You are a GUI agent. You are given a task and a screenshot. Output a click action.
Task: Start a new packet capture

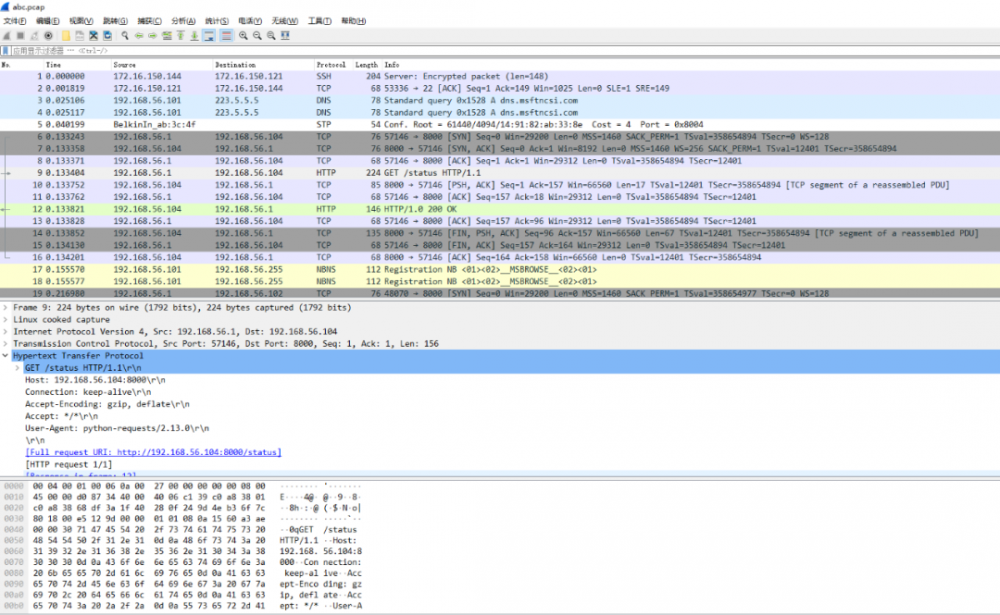(x=6, y=36)
